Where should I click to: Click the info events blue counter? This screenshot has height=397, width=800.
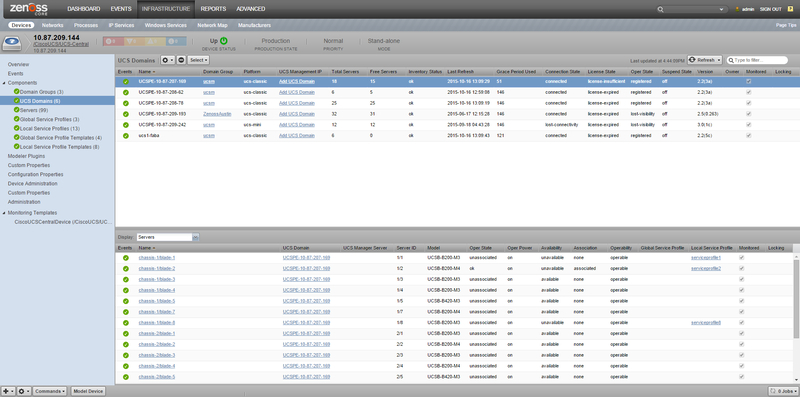pos(176,41)
